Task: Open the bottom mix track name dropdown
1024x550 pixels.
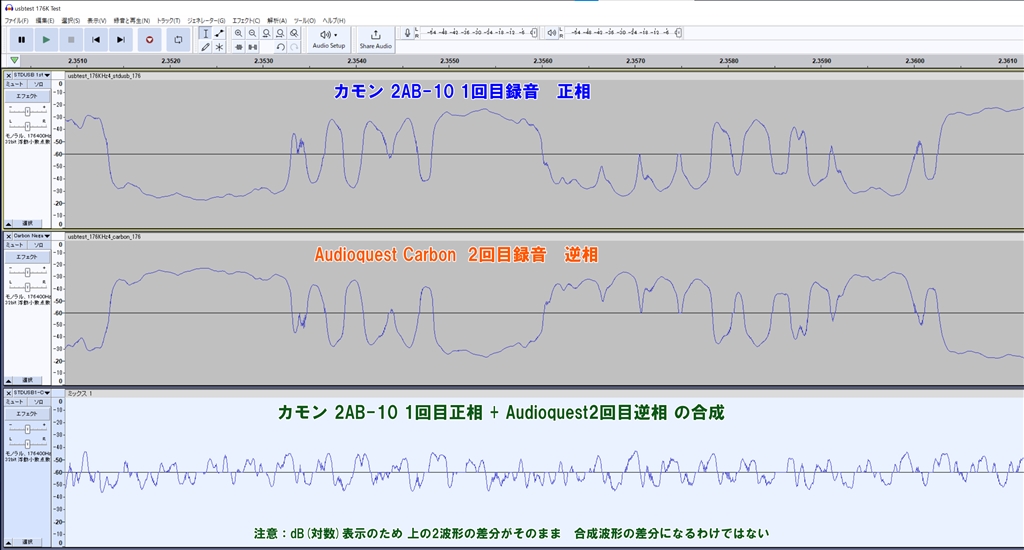Action: point(32,393)
